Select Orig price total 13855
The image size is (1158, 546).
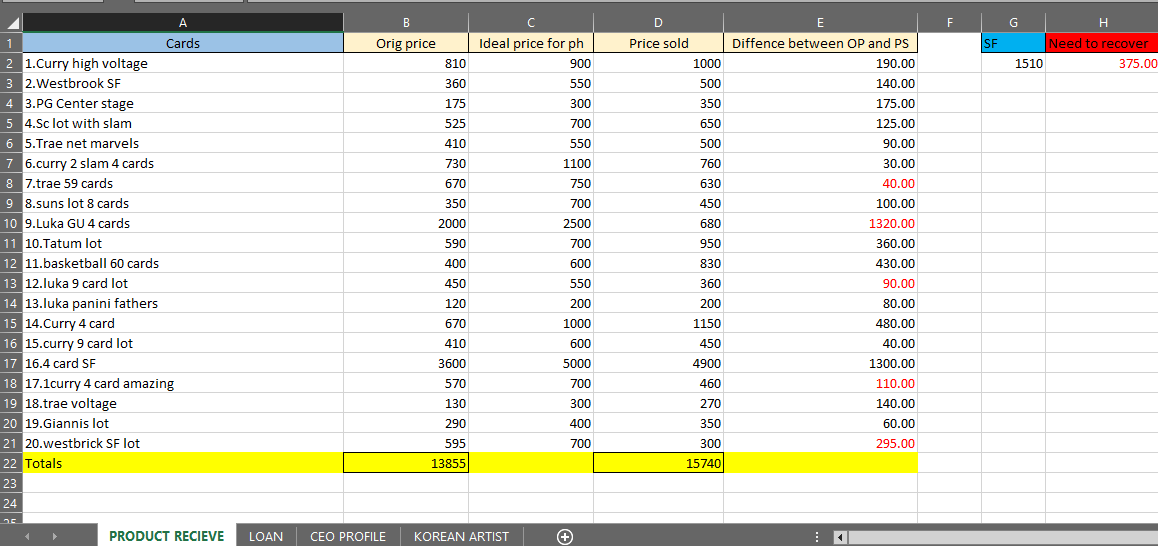pos(406,463)
